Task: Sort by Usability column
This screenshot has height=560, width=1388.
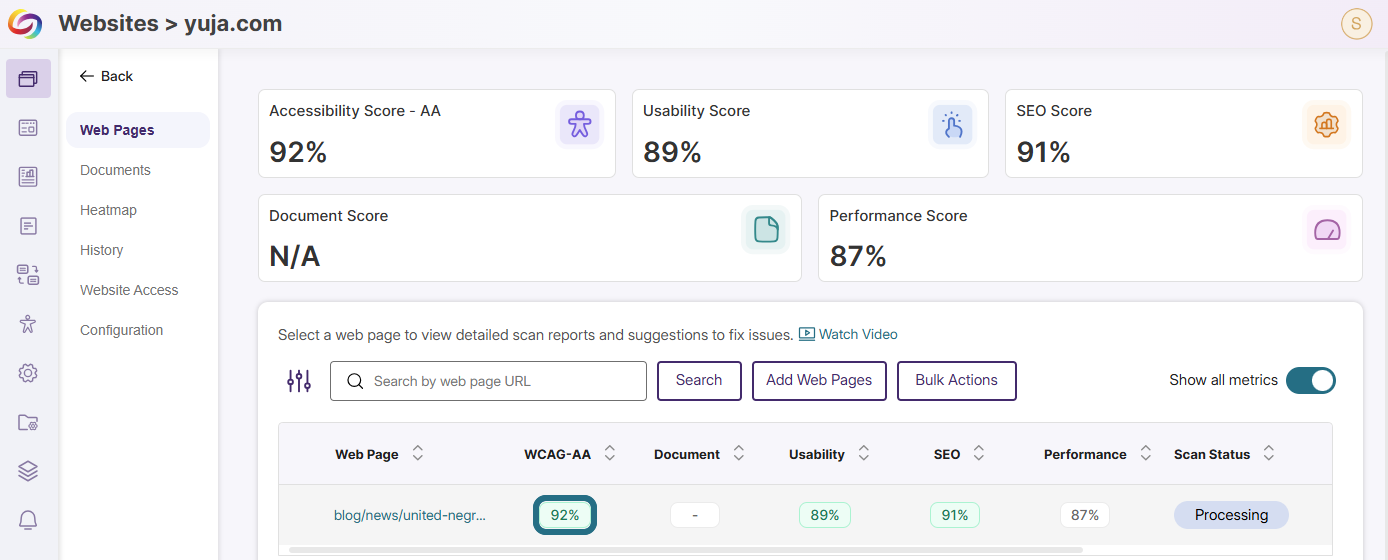Action: tap(864, 454)
